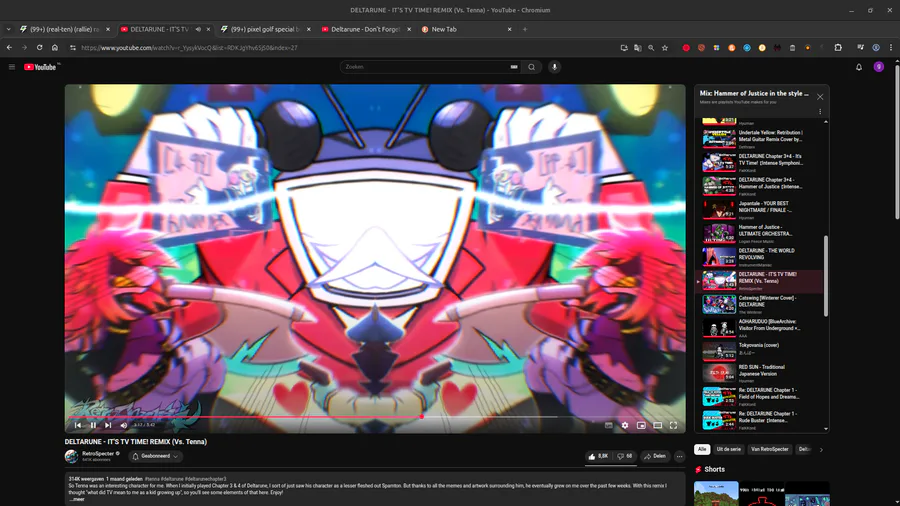The height and width of the screenshot is (506, 900).
Task: Dislike the video
Action: coord(625,456)
